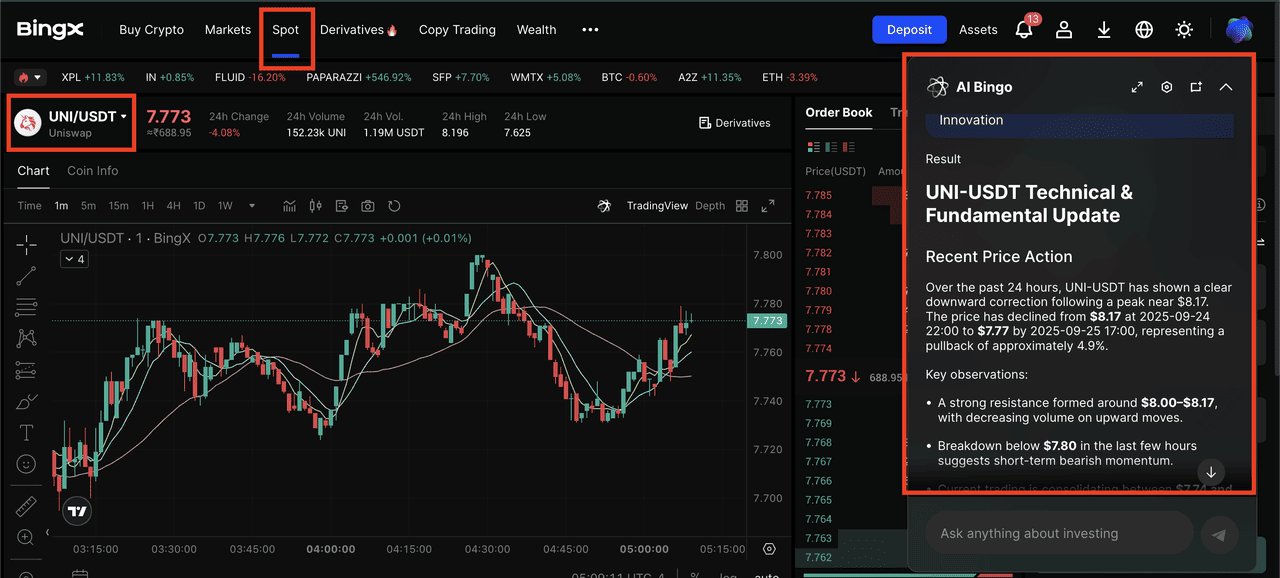
Task: Reset the chart with the reload icon
Action: [394, 206]
